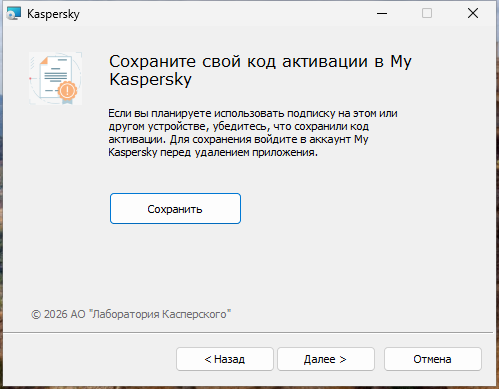
Task: Proceed with the Далее button
Action: pos(326,359)
